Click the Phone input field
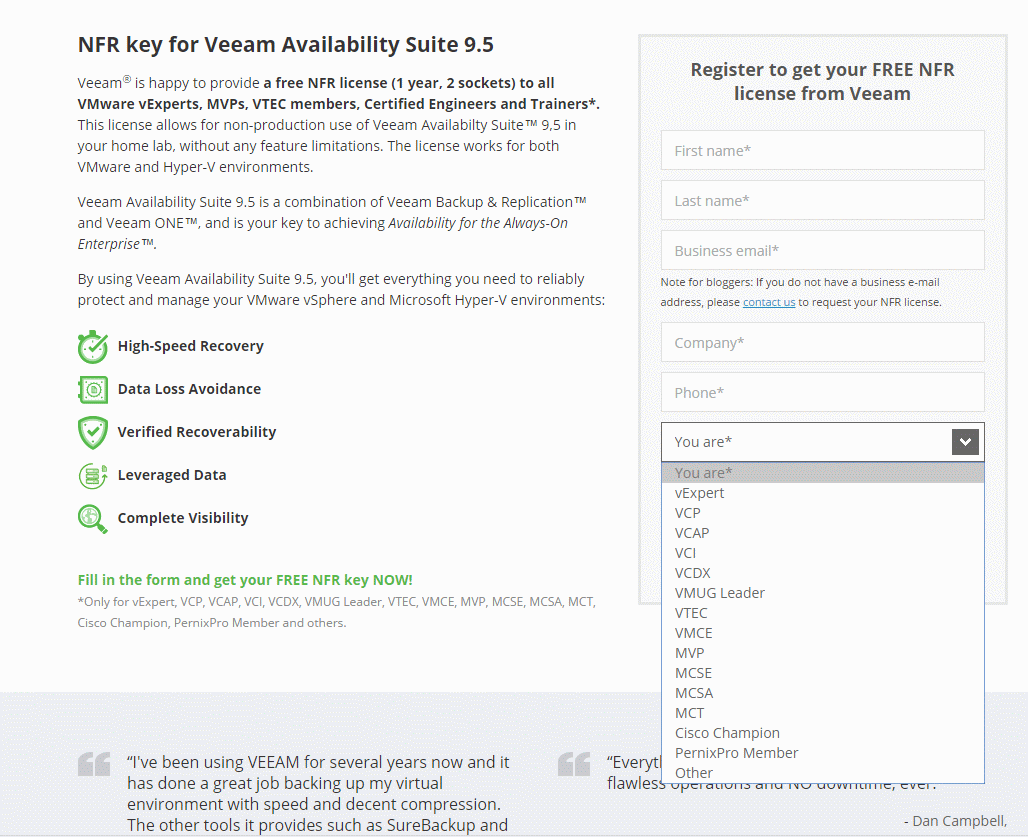This screenshot has width=1028, height=837. pyautogui.click(x=822, y=392)
